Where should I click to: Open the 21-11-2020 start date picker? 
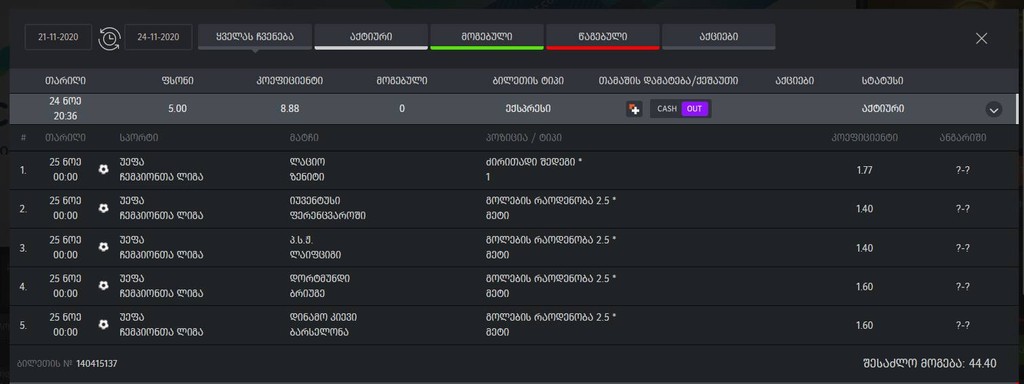tap(59, 37)
